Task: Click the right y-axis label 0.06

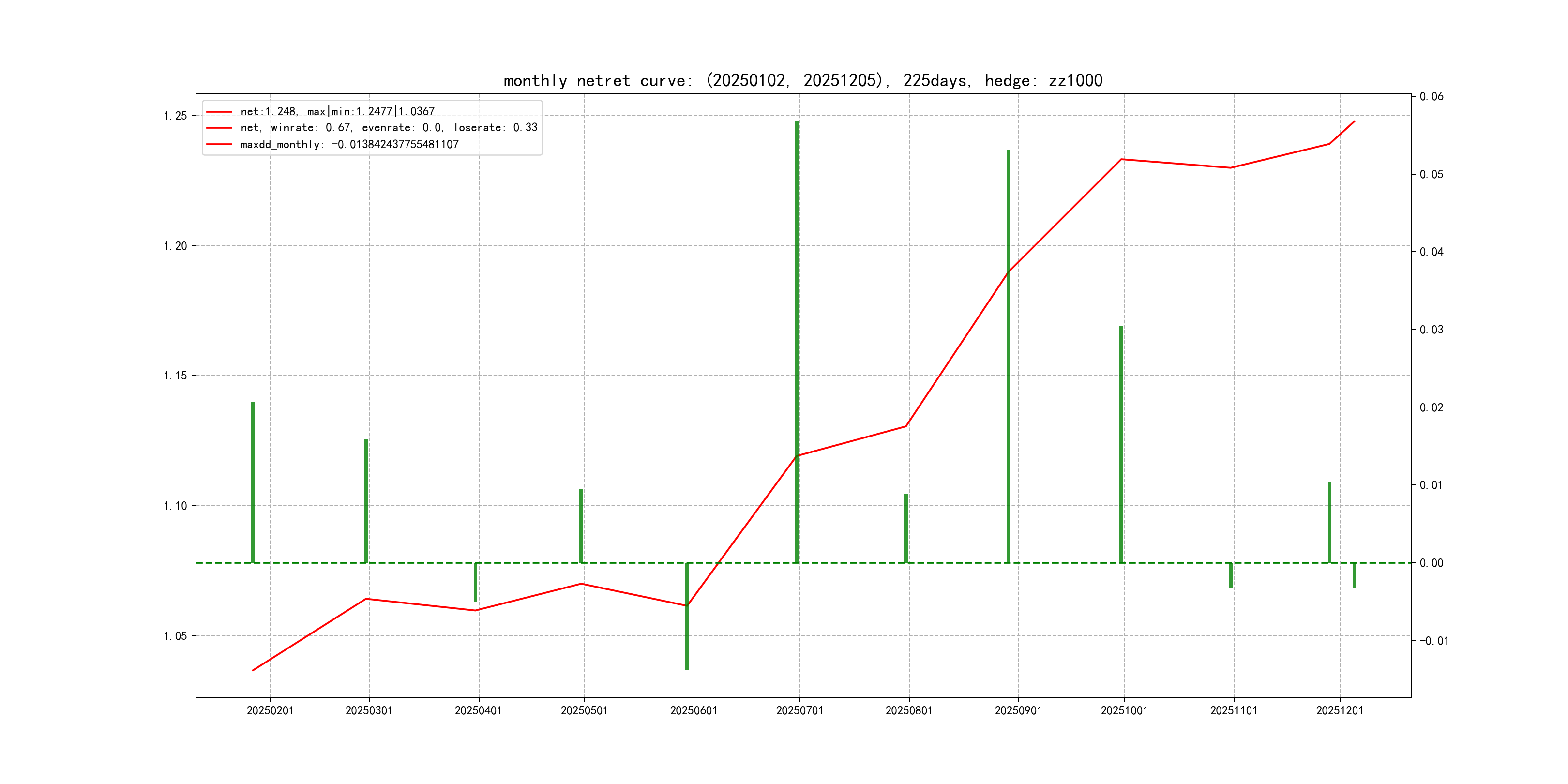Action: (x=1431, y=97)
